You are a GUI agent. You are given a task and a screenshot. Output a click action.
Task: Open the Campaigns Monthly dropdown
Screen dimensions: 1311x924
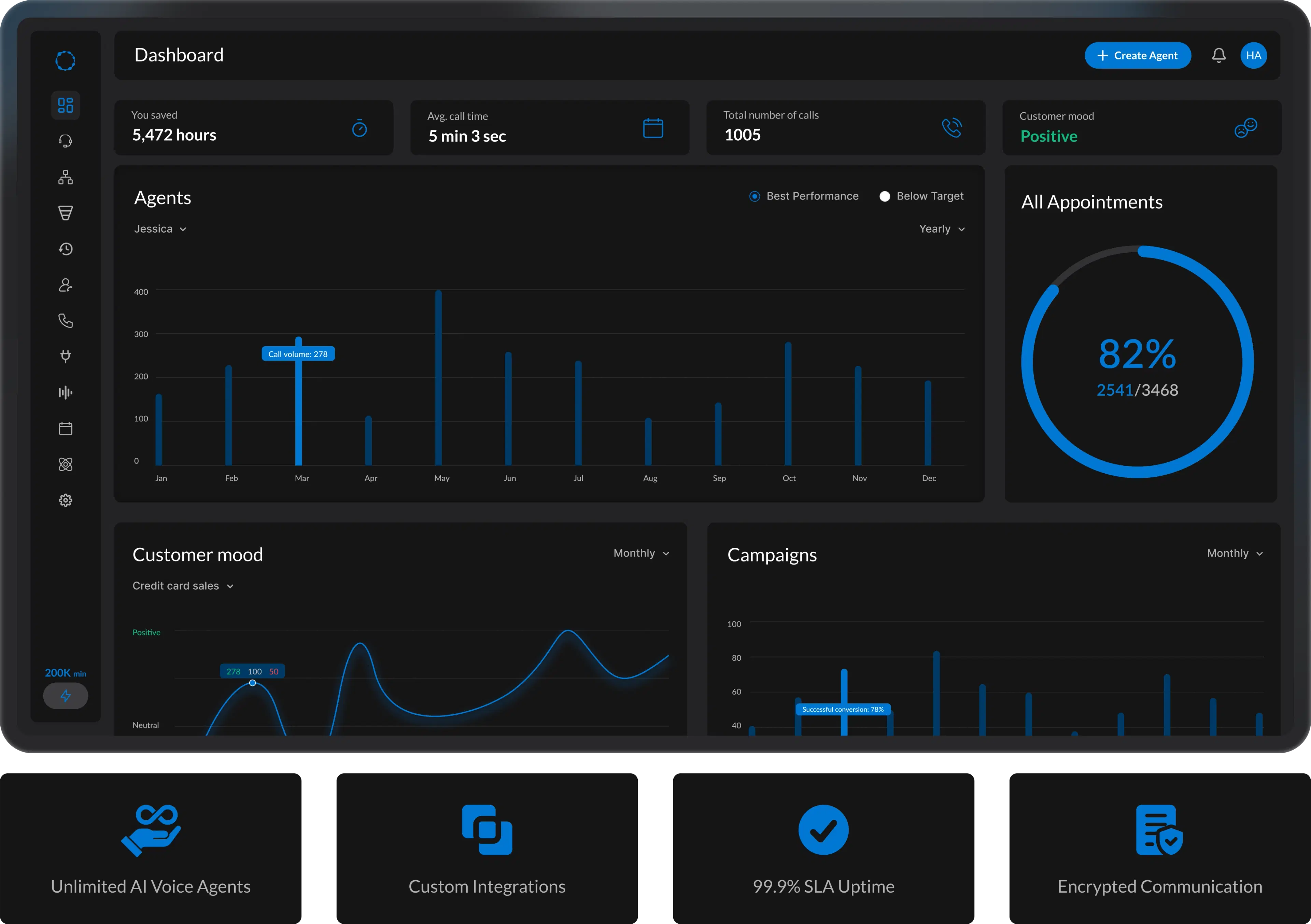1235,553
